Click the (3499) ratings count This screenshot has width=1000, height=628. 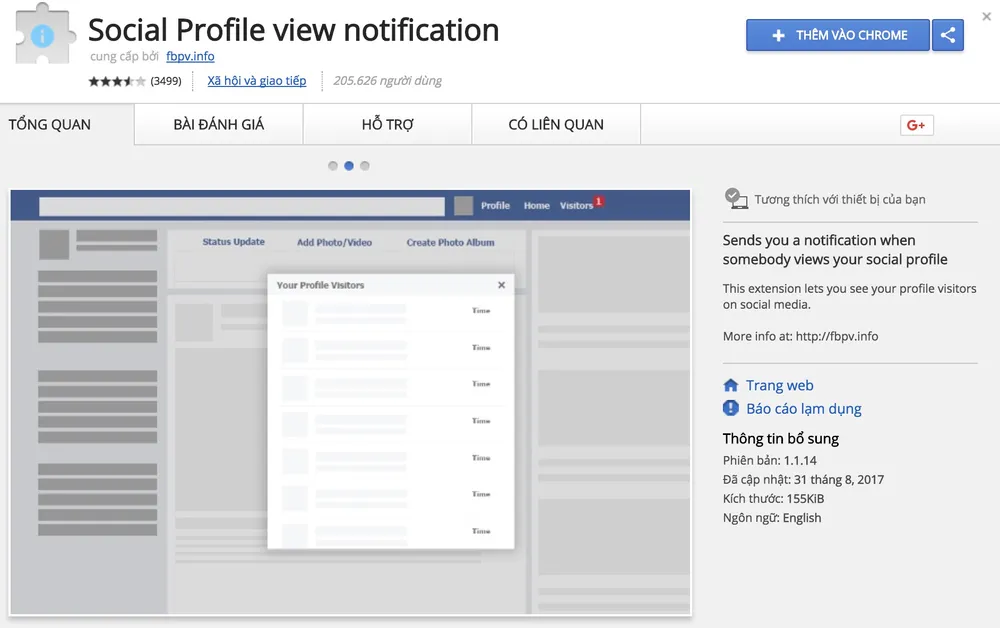click(x=166, y=81)
